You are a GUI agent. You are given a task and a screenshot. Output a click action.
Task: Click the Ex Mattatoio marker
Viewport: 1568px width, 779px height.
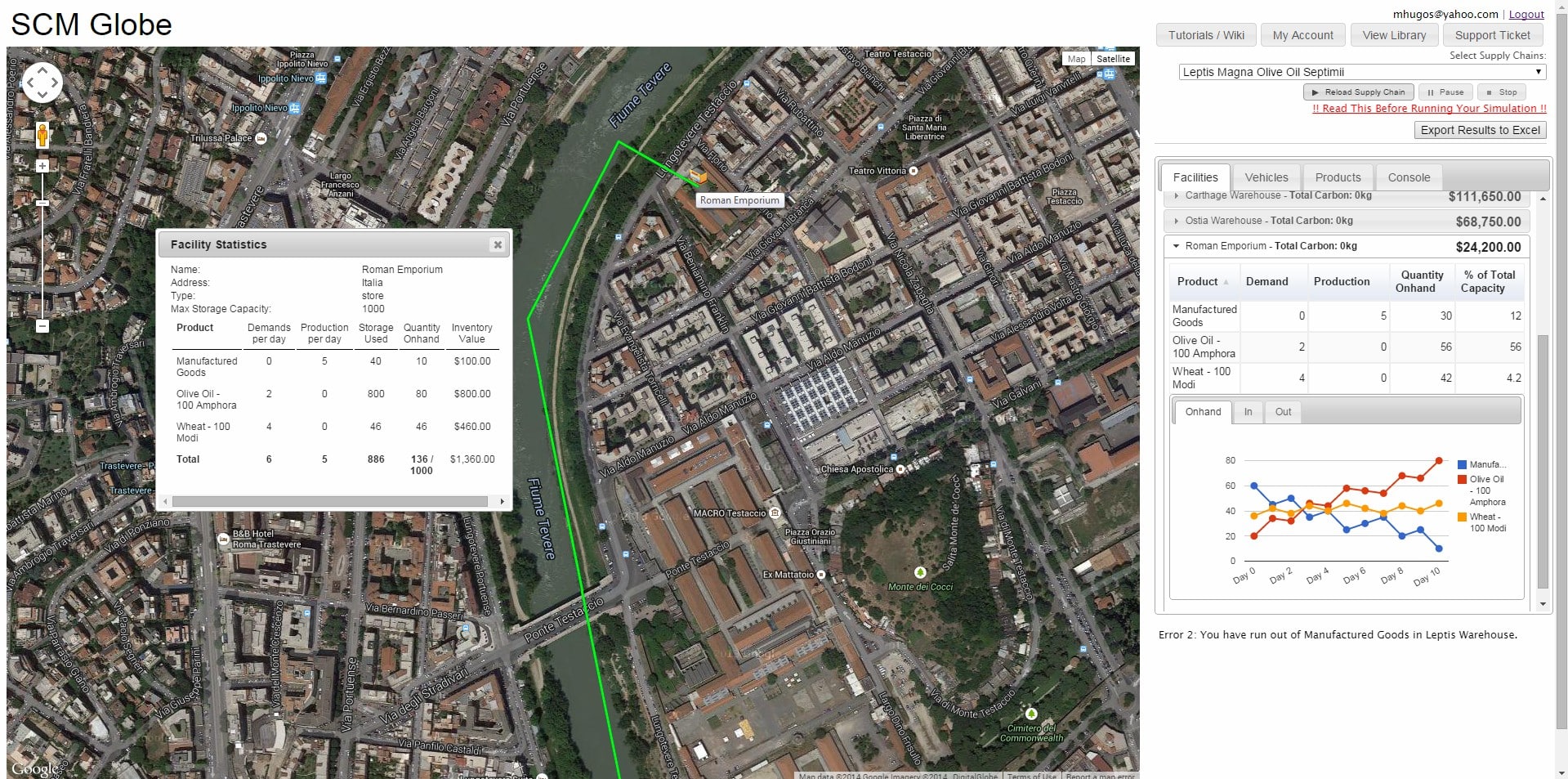point(821,575)
